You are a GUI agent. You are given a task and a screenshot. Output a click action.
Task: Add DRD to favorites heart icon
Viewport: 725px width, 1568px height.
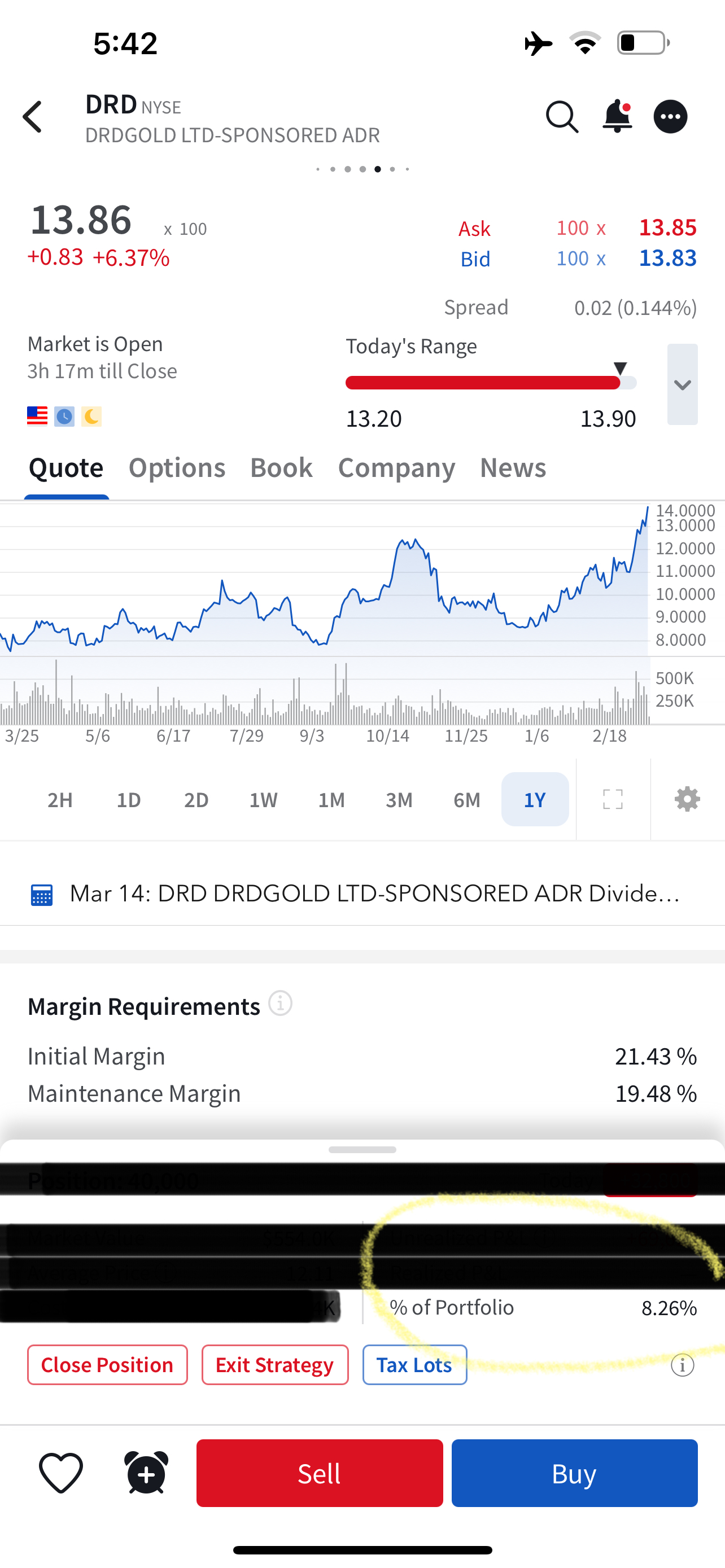pyautogui.click(x=61, y=1473)
